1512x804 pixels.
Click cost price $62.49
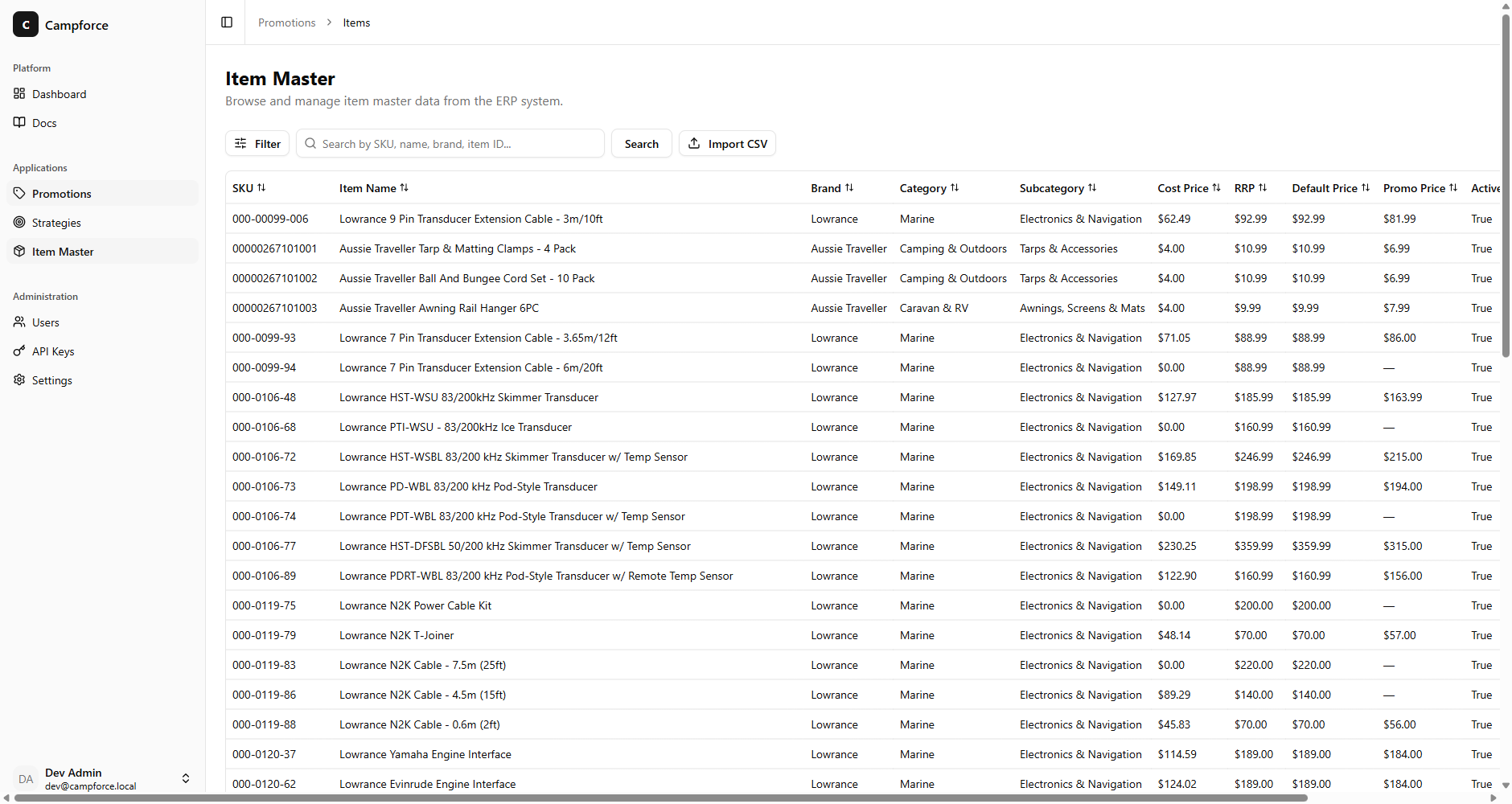click(1174, 219)
